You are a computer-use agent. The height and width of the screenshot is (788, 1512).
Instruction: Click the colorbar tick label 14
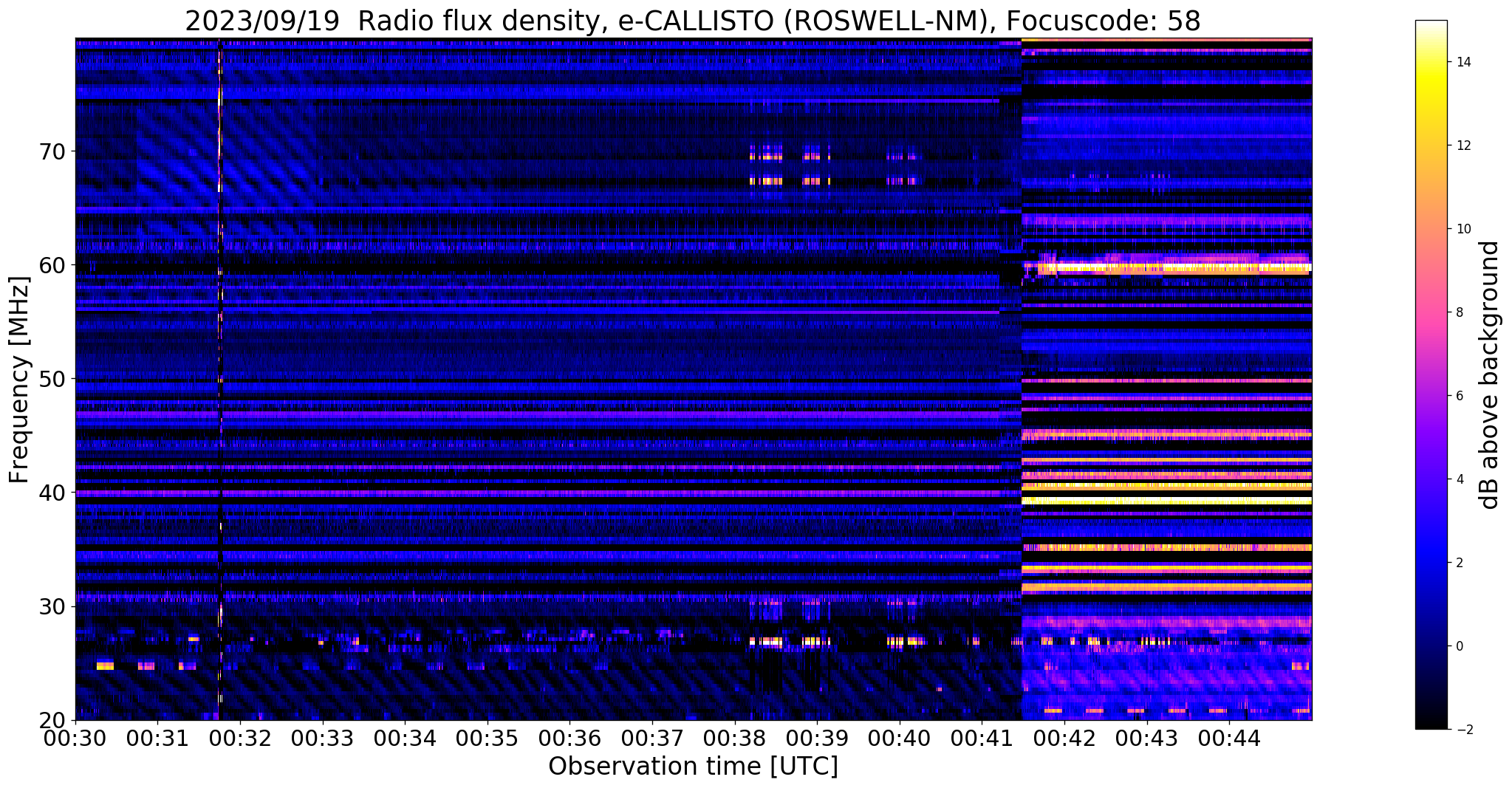pos(1463,62)
